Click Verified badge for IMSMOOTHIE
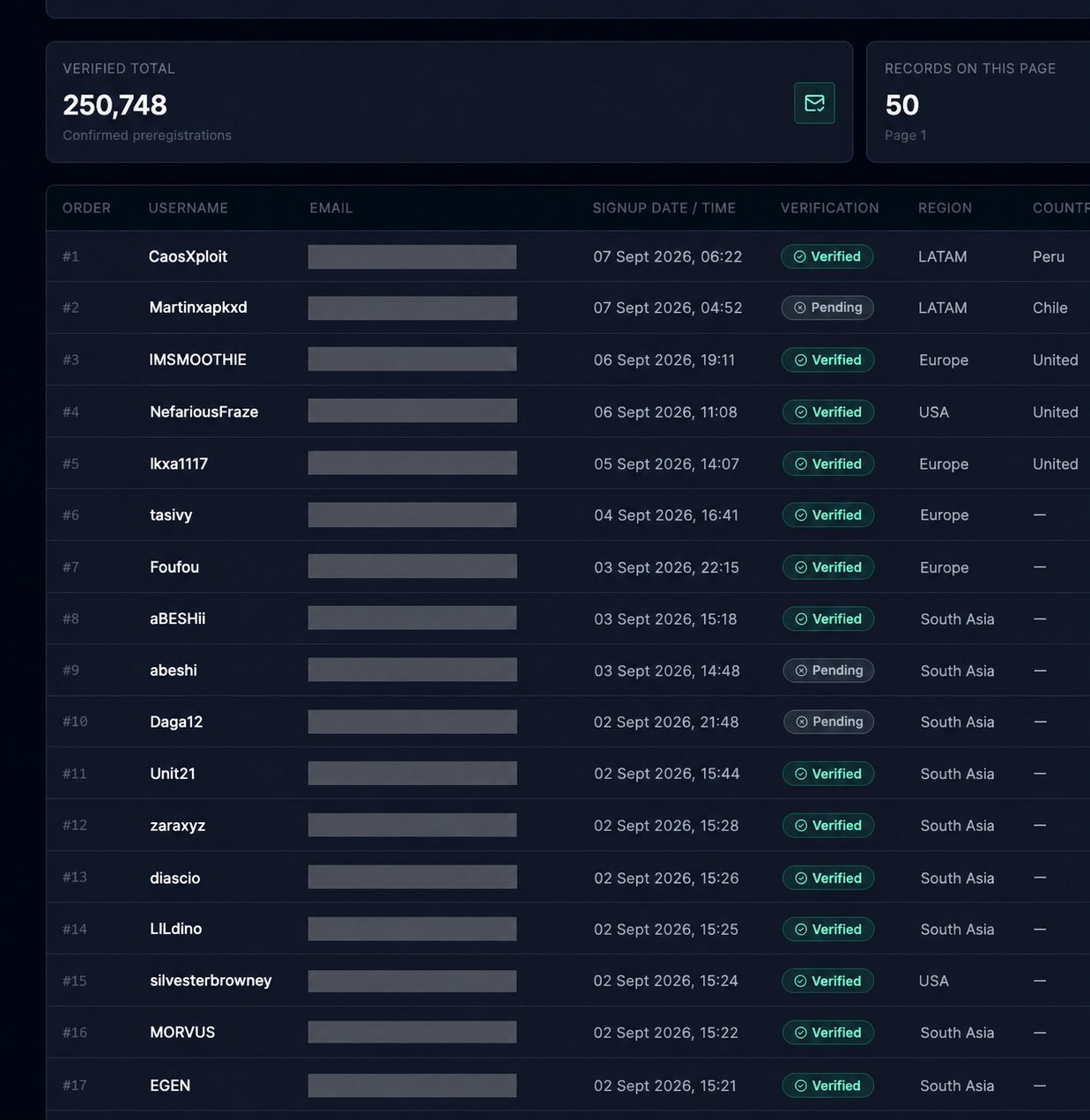Image resolution: width=1090 pixels, height=1120 pixels. click(x=828, y=360)
